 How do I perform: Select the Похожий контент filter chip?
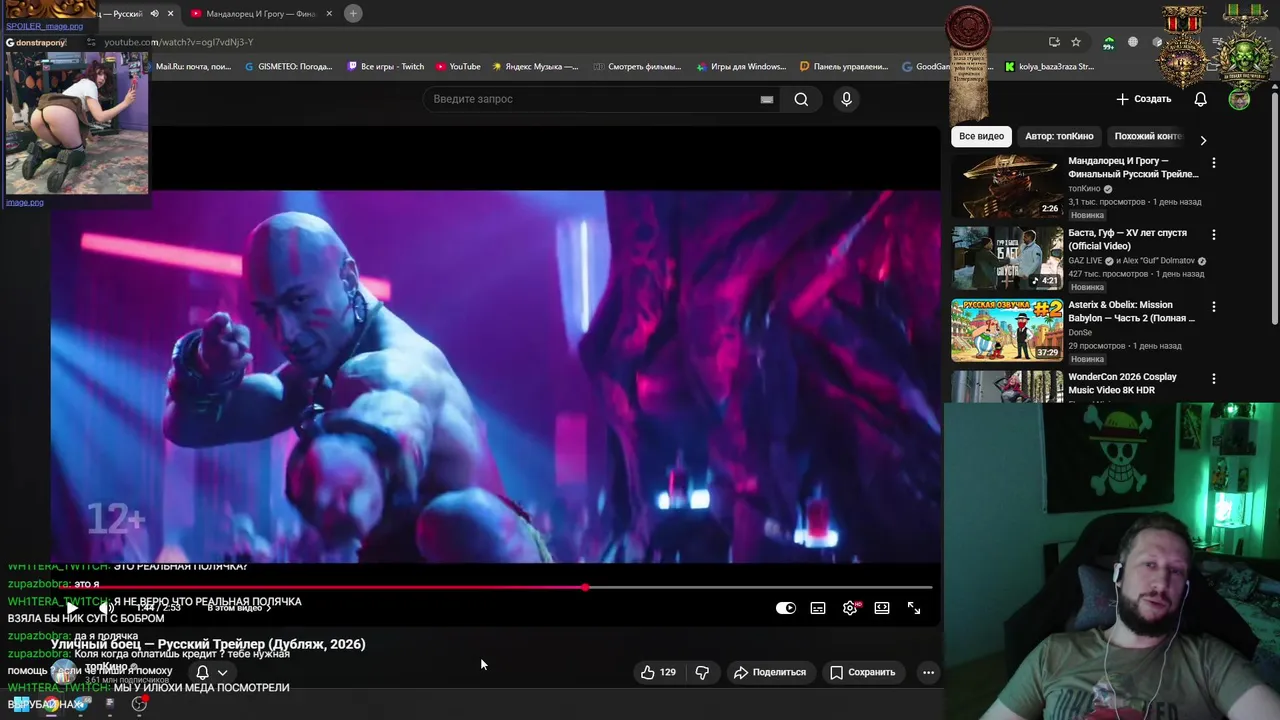click(x=1148, y=136)
